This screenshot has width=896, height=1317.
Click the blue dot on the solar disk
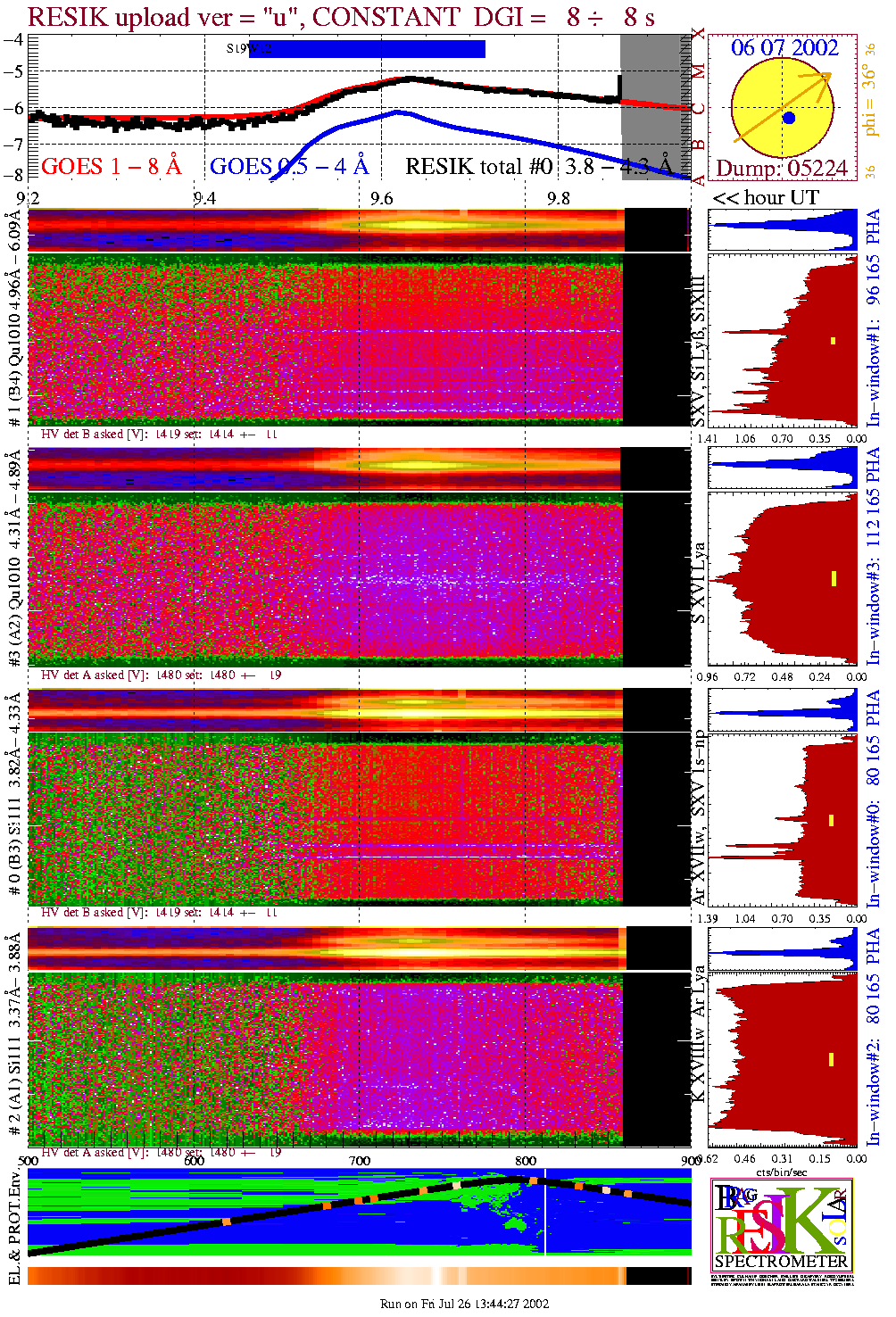pos(788,118)
